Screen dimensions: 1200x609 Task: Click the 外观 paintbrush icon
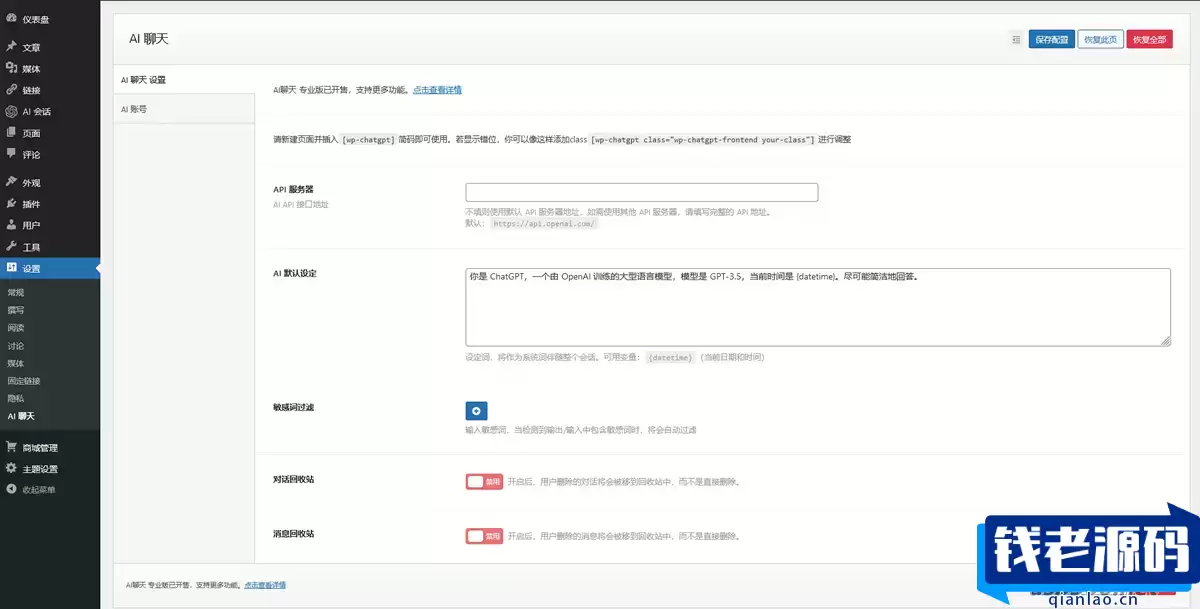(x=11, y=183)
